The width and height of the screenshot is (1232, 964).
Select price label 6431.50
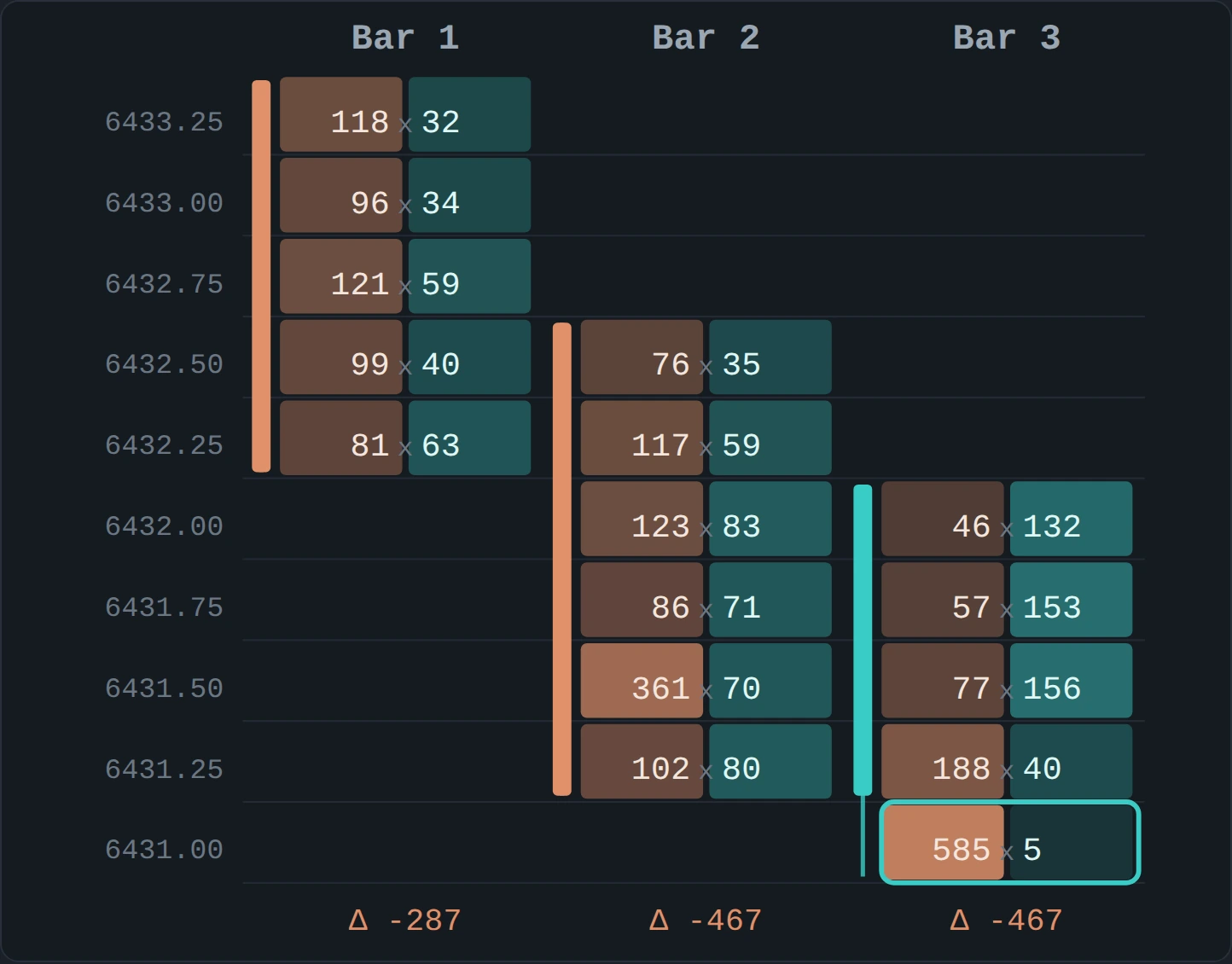tap(164, 688)
